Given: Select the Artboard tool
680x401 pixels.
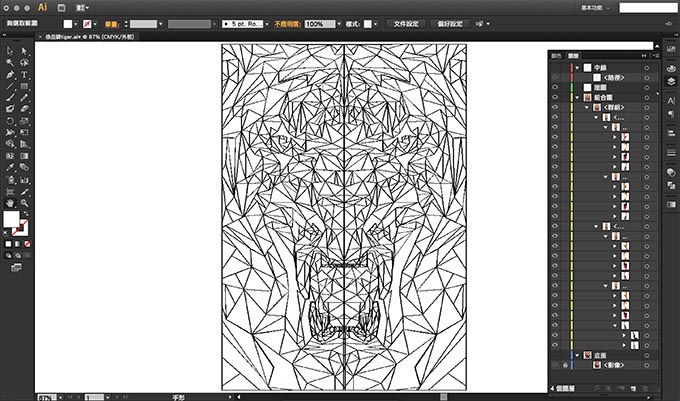Looking at the screenshot, I should pos(10,191).
